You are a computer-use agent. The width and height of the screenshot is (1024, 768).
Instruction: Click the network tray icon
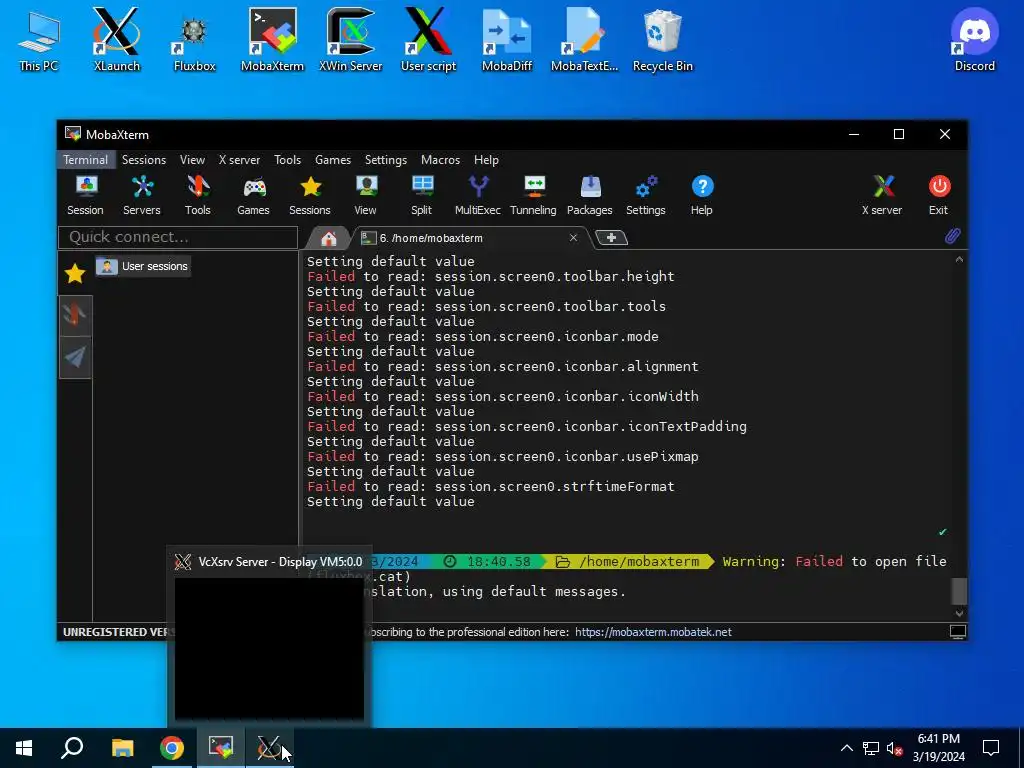point(871,748)
